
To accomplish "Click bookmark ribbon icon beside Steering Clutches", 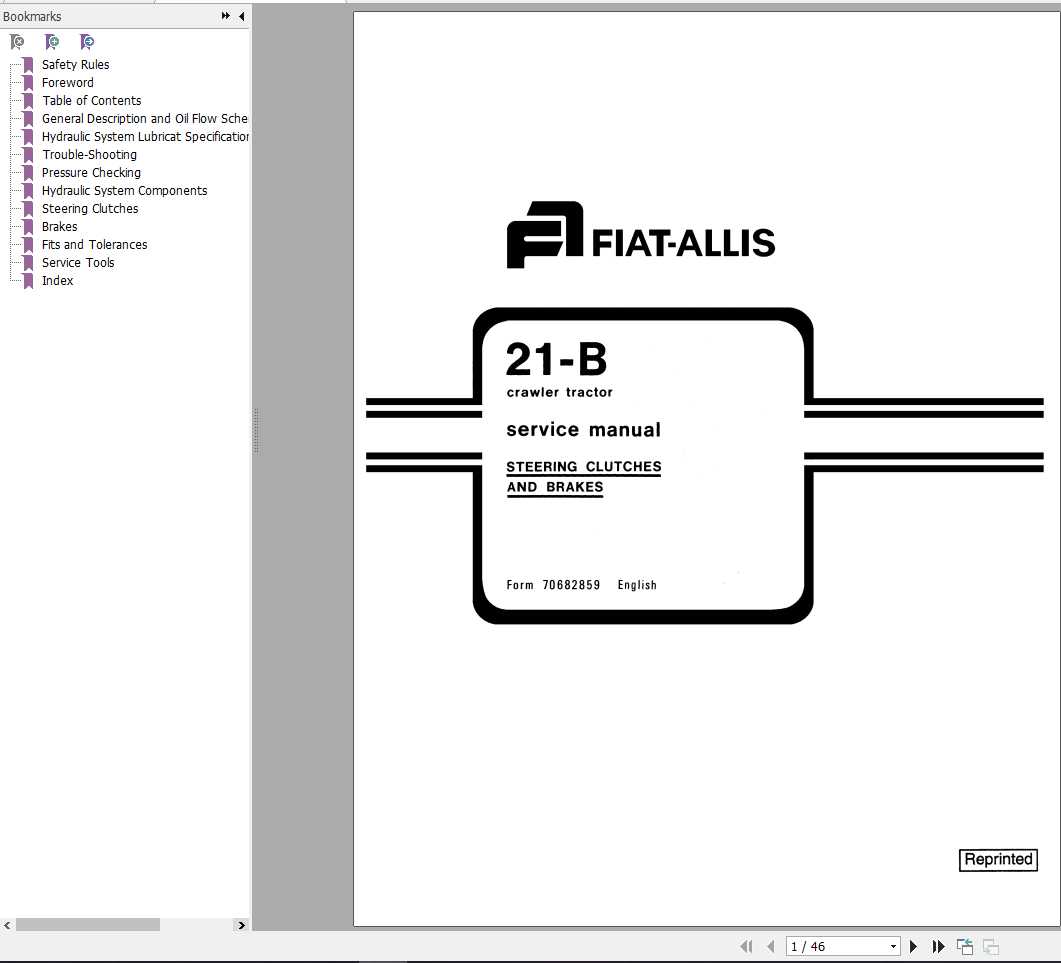I will 28,209.
